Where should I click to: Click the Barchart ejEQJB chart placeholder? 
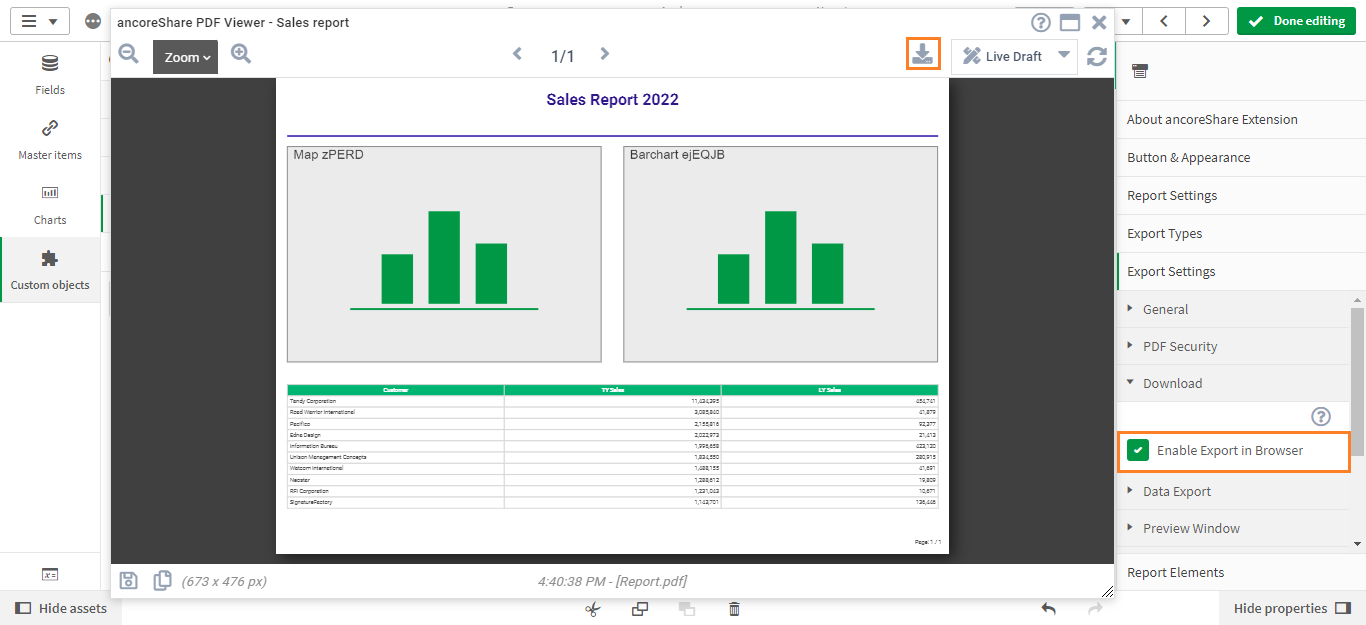(x=780, y=254)
